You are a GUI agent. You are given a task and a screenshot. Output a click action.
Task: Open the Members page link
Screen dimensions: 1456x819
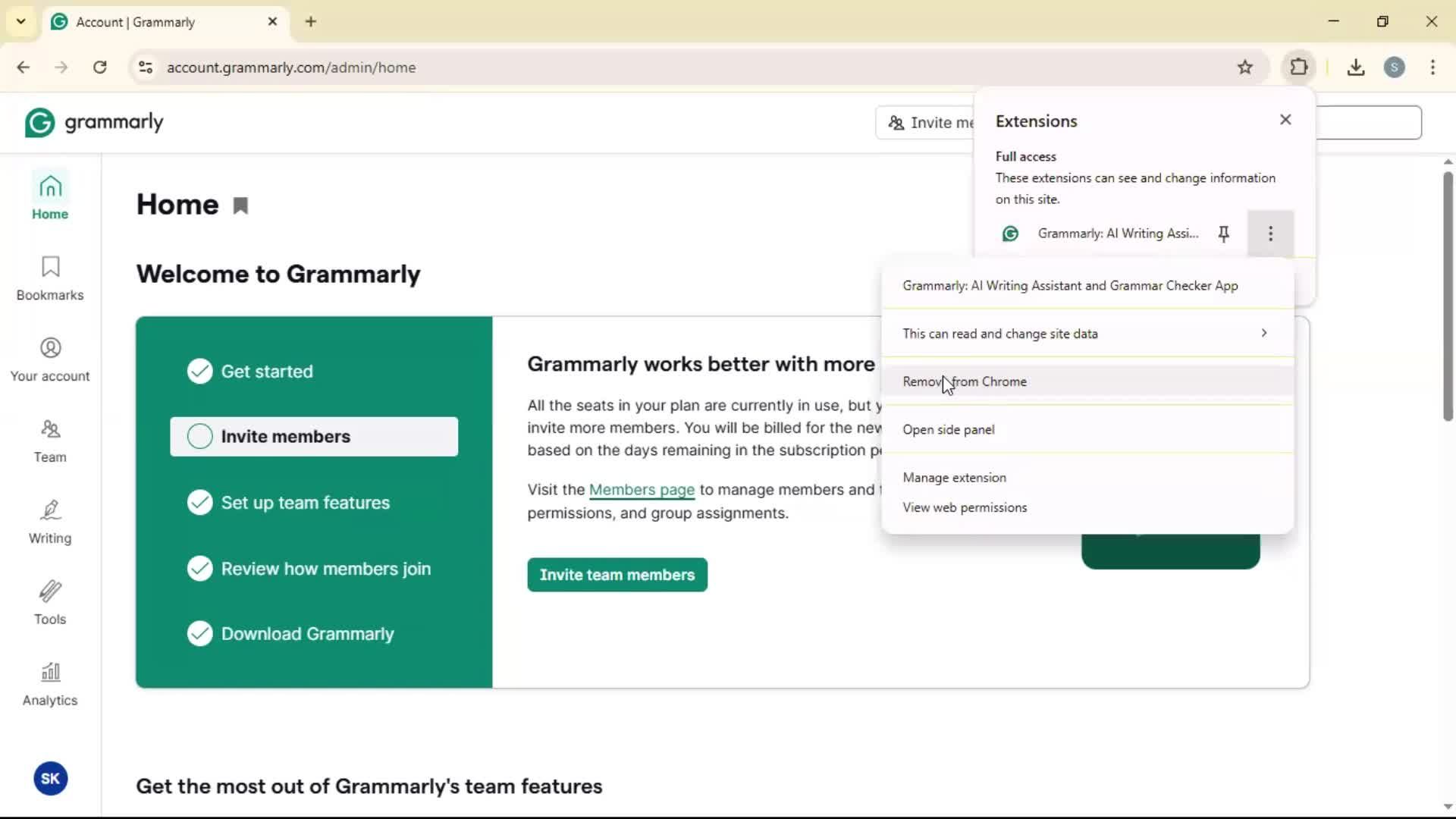click(x=642, y=490)
